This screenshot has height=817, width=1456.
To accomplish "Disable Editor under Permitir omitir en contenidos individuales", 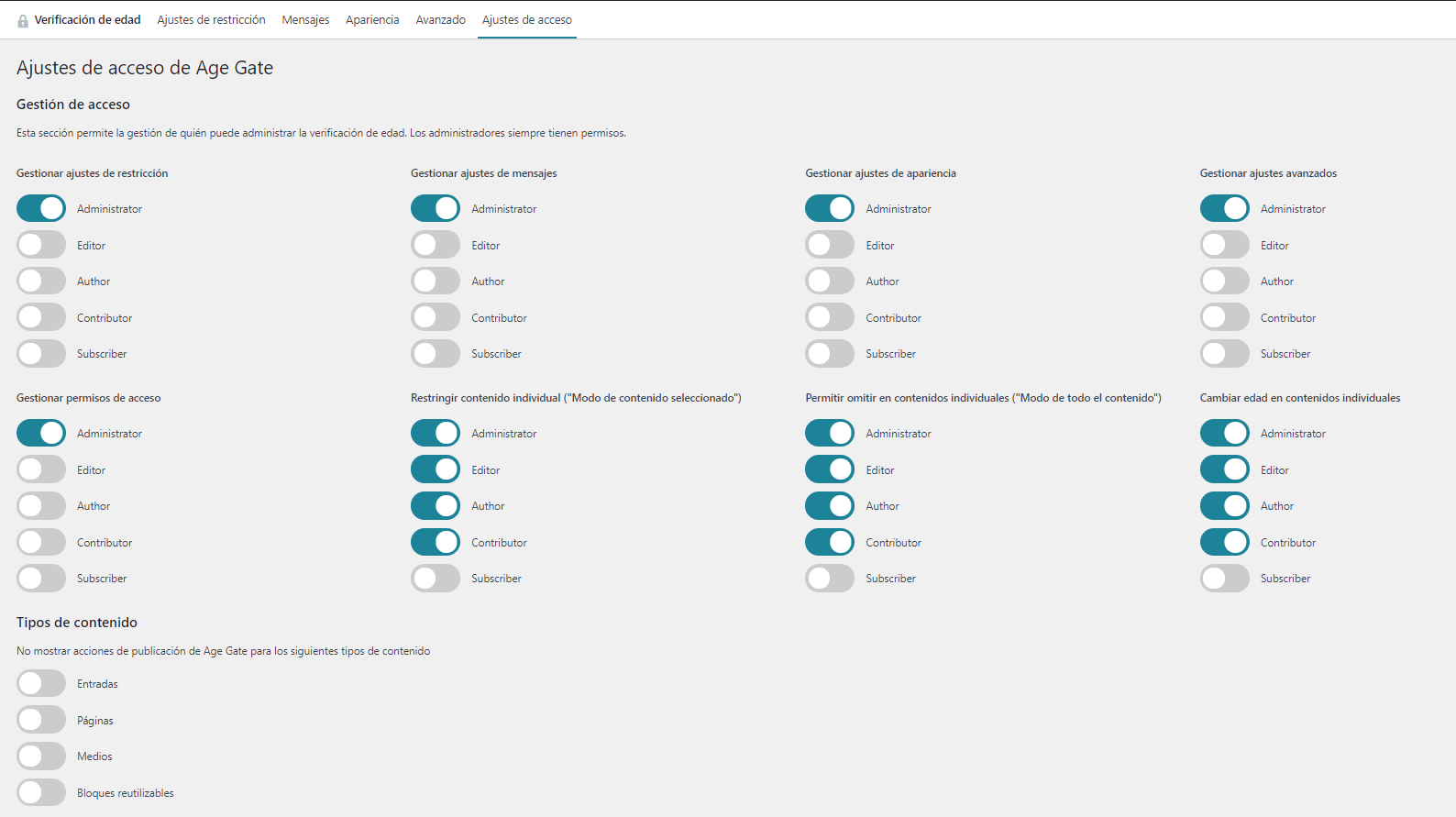I will pyautogui.click(x=830, y=469).
